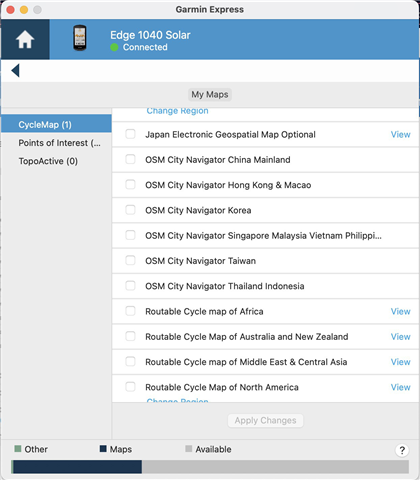420x480 pixels.
Task: Click the Edge 1040 Solar device icon
Action: point(80,38)
